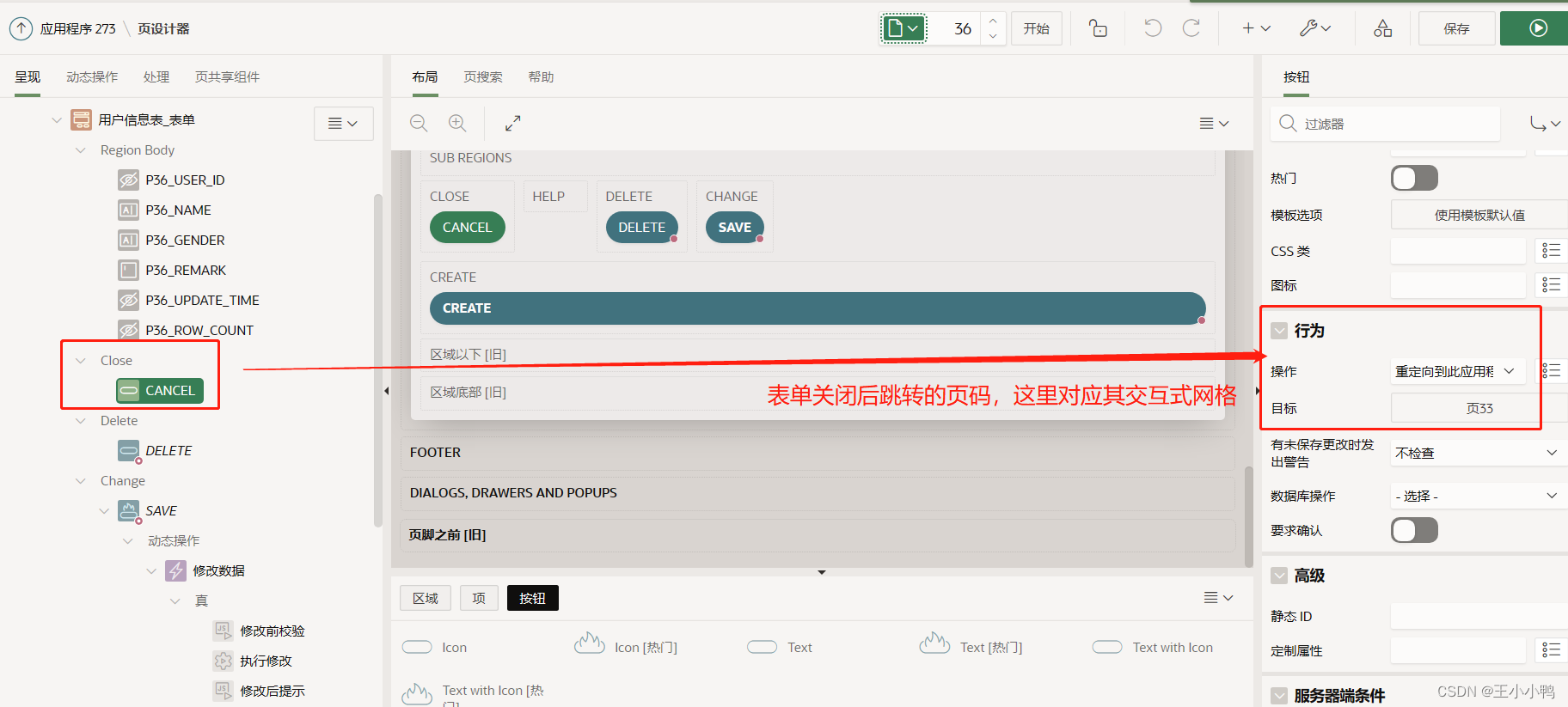Open the layout pane menu icon
The height and width of the screenshot is (707, 1568).
(x=1214, y=124)
